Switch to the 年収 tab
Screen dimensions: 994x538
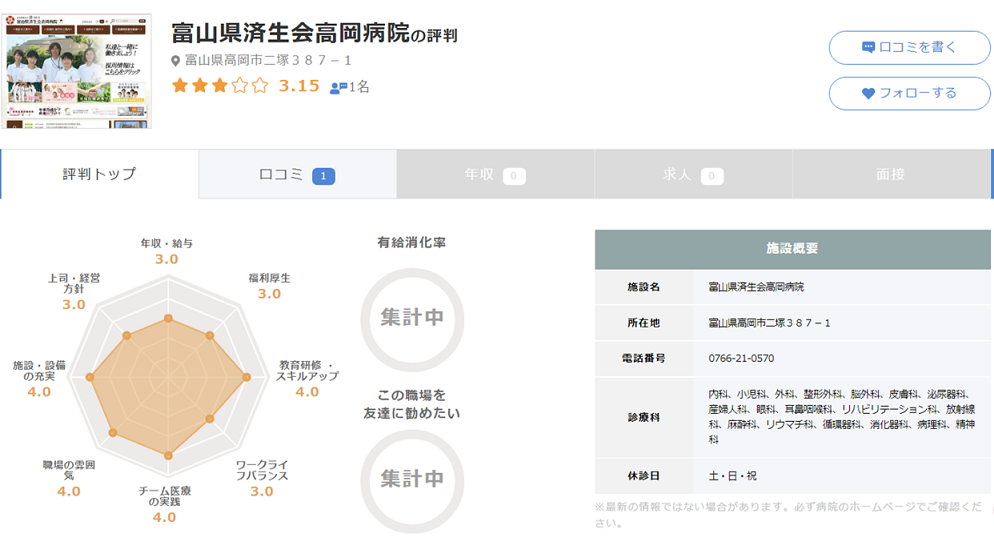click(495, 174)
